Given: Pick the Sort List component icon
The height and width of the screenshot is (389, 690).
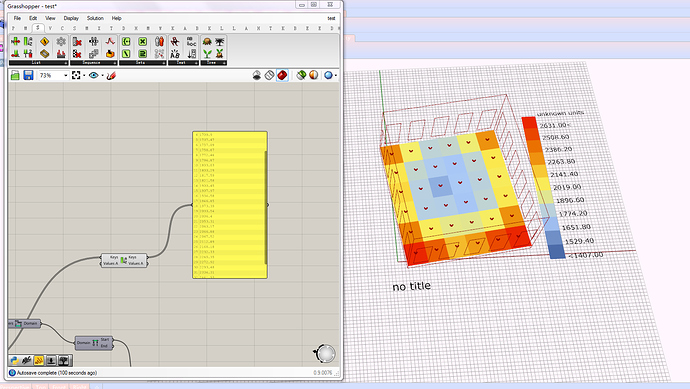Looking at the screenshot, I should 28,41.
